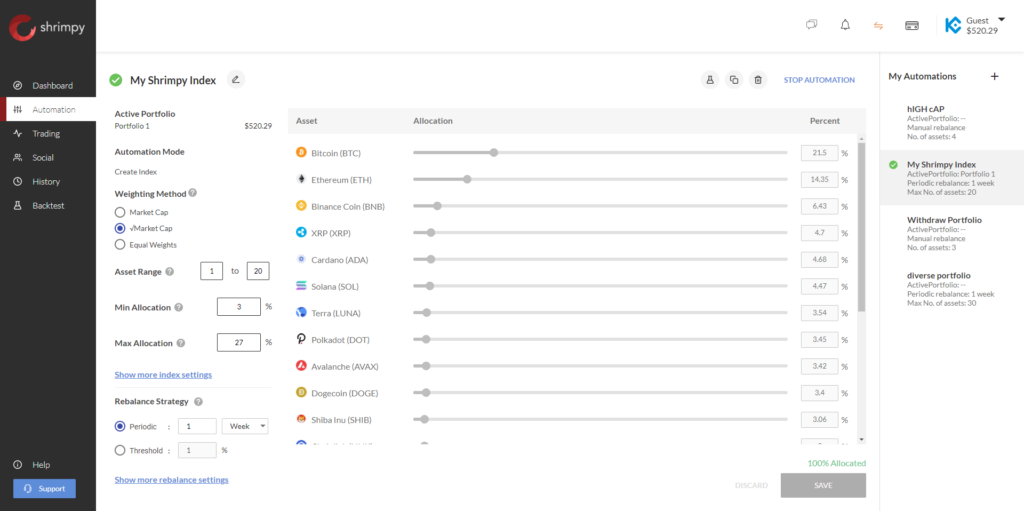
Task: Click the asset list scrollbar up arrow
Action: coord(861,139)
